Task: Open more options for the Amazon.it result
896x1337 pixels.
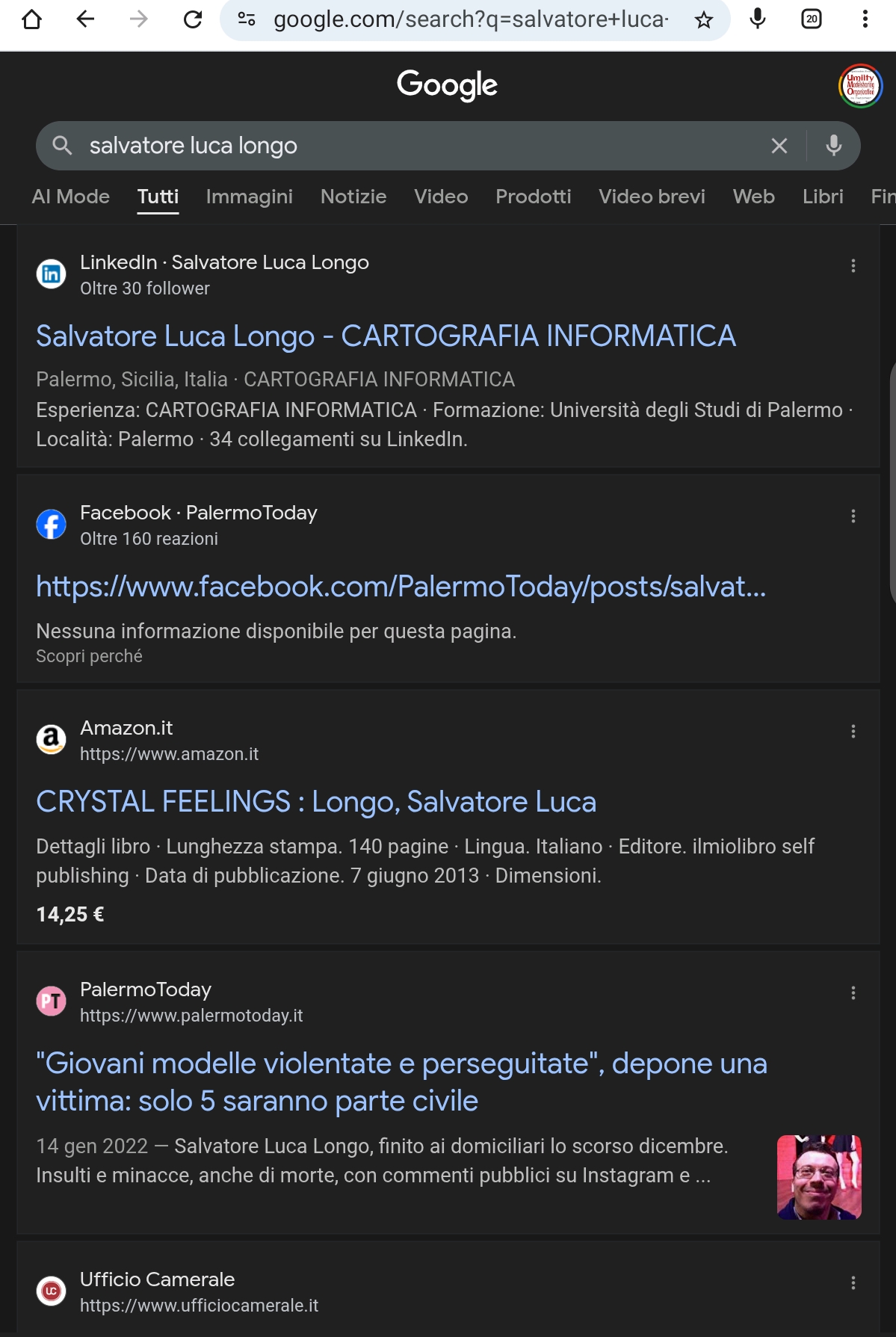Action: pyautogui.click(x=853, y=732)
